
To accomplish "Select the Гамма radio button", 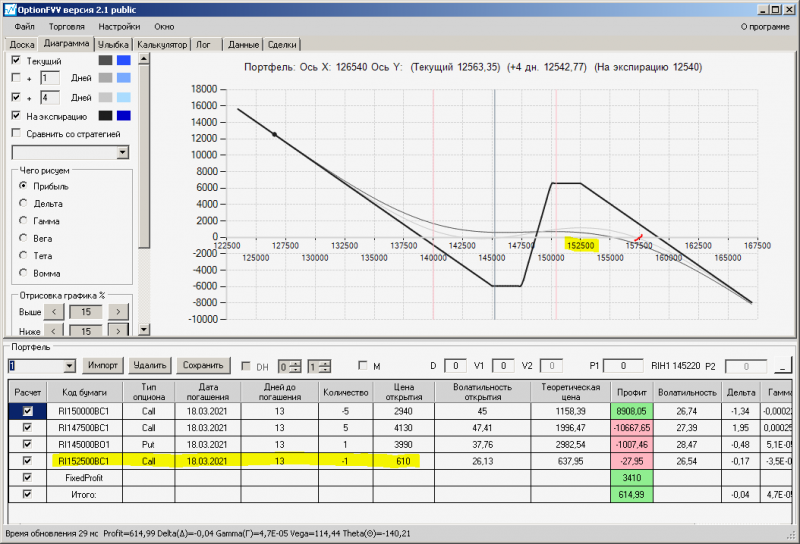I will [23, 220].
